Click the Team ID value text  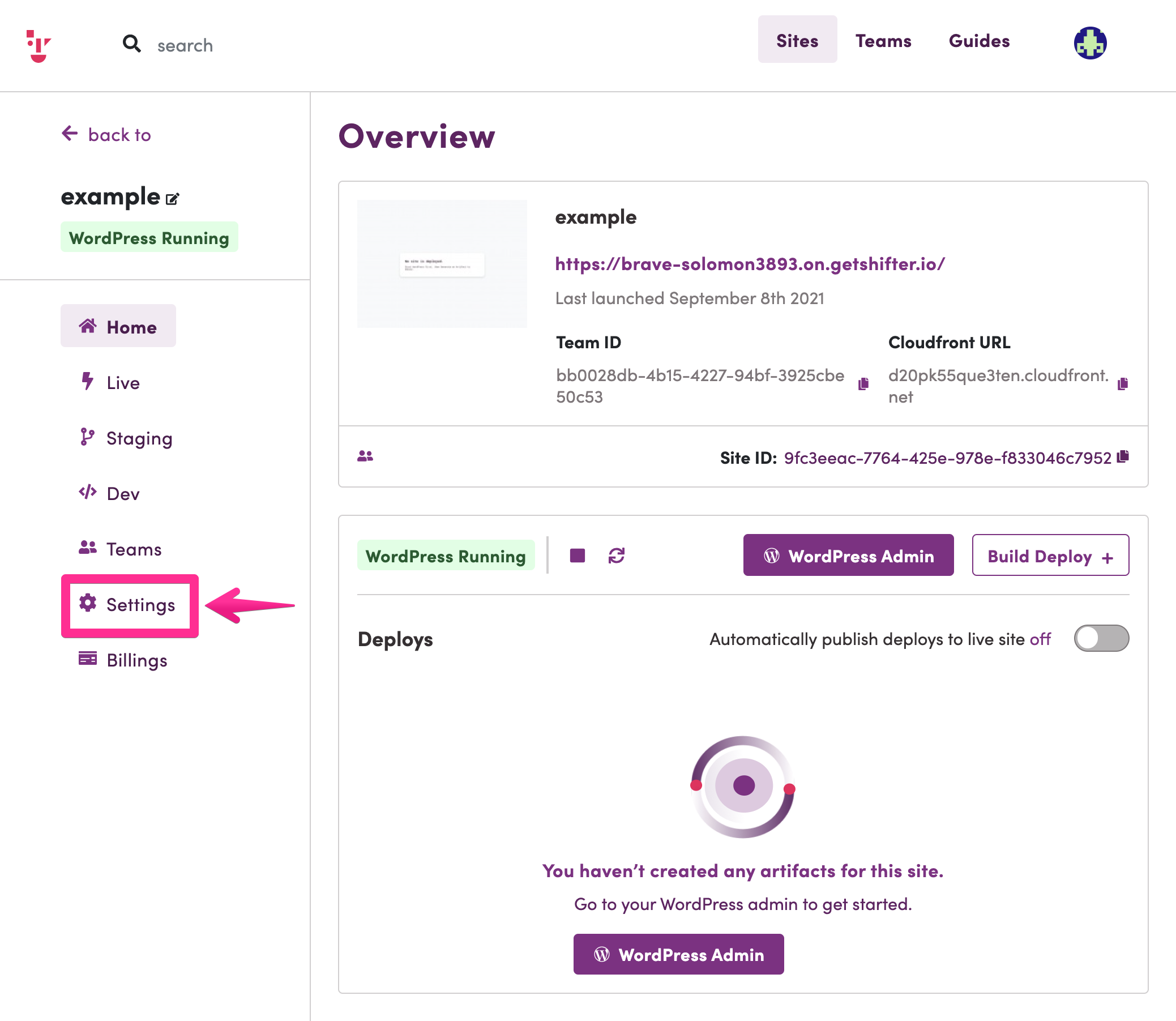(700, 386)
